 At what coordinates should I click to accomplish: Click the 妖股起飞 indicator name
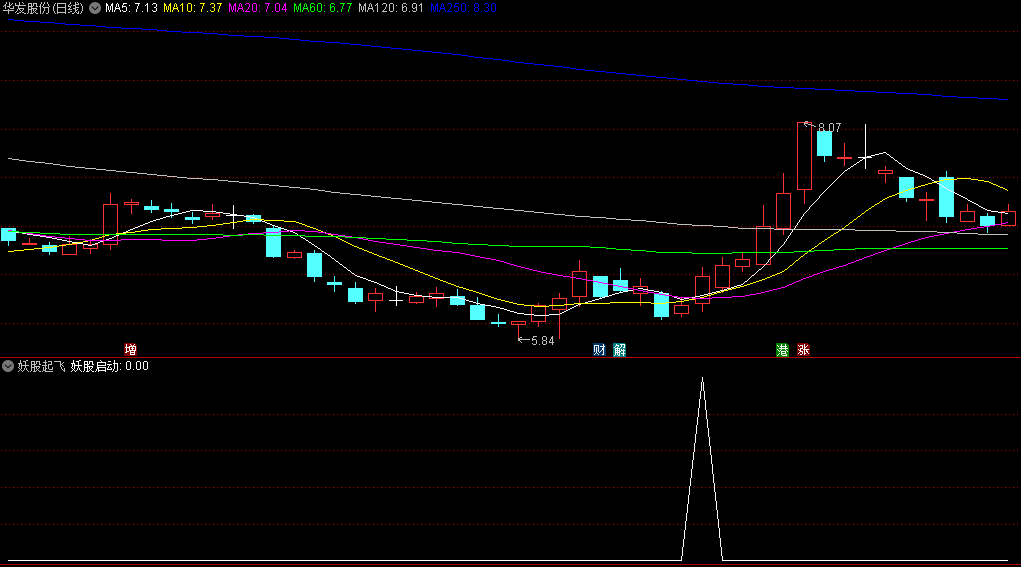41,366
